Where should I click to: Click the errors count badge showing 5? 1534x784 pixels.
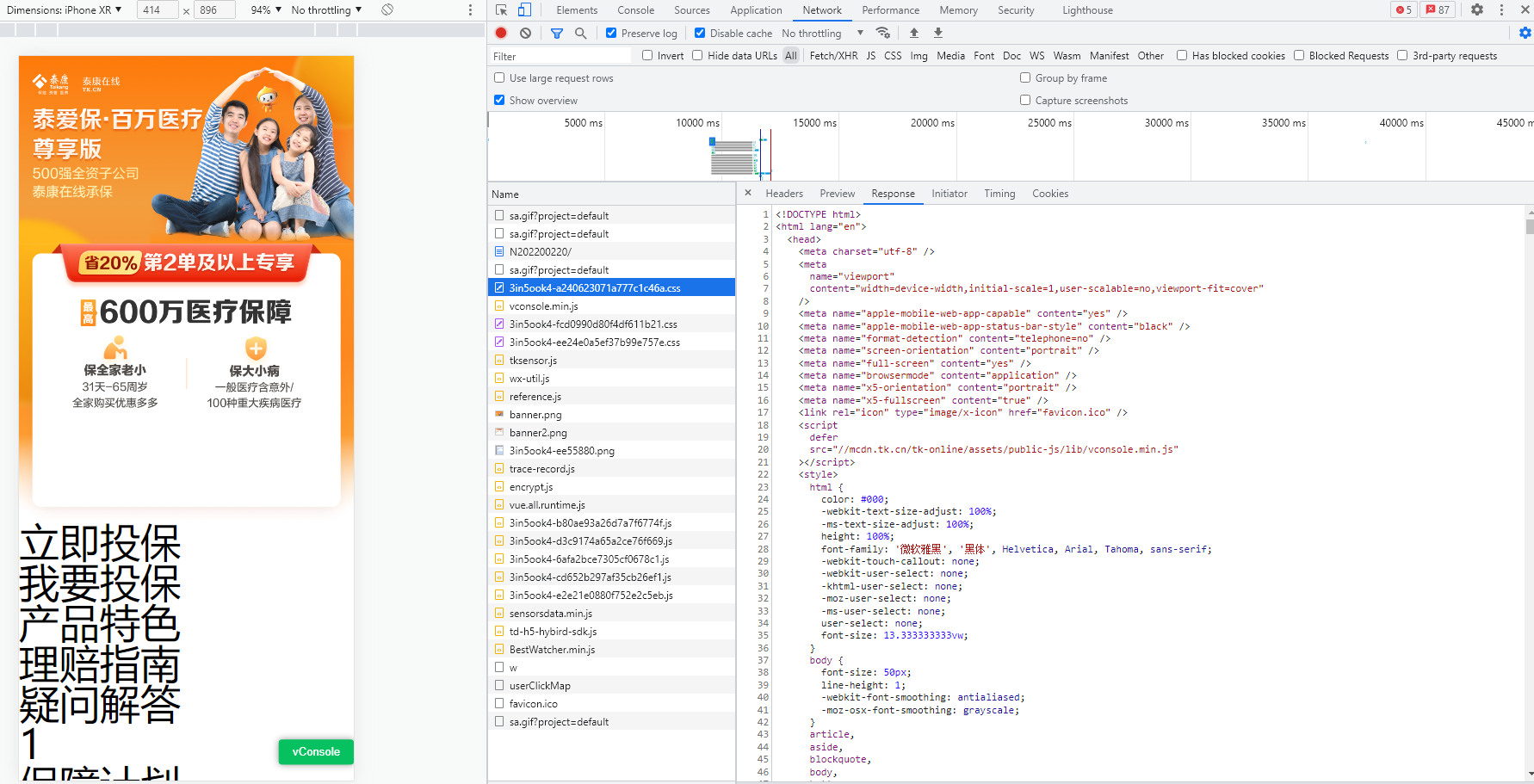(x=1404, y=10)
